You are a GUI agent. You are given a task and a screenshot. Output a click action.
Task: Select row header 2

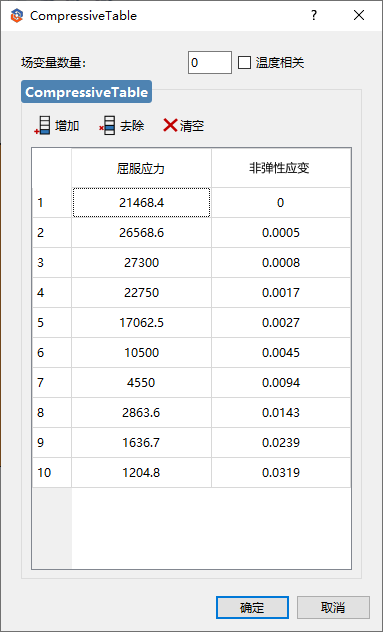pyautogui.click(x=52, y=233)
